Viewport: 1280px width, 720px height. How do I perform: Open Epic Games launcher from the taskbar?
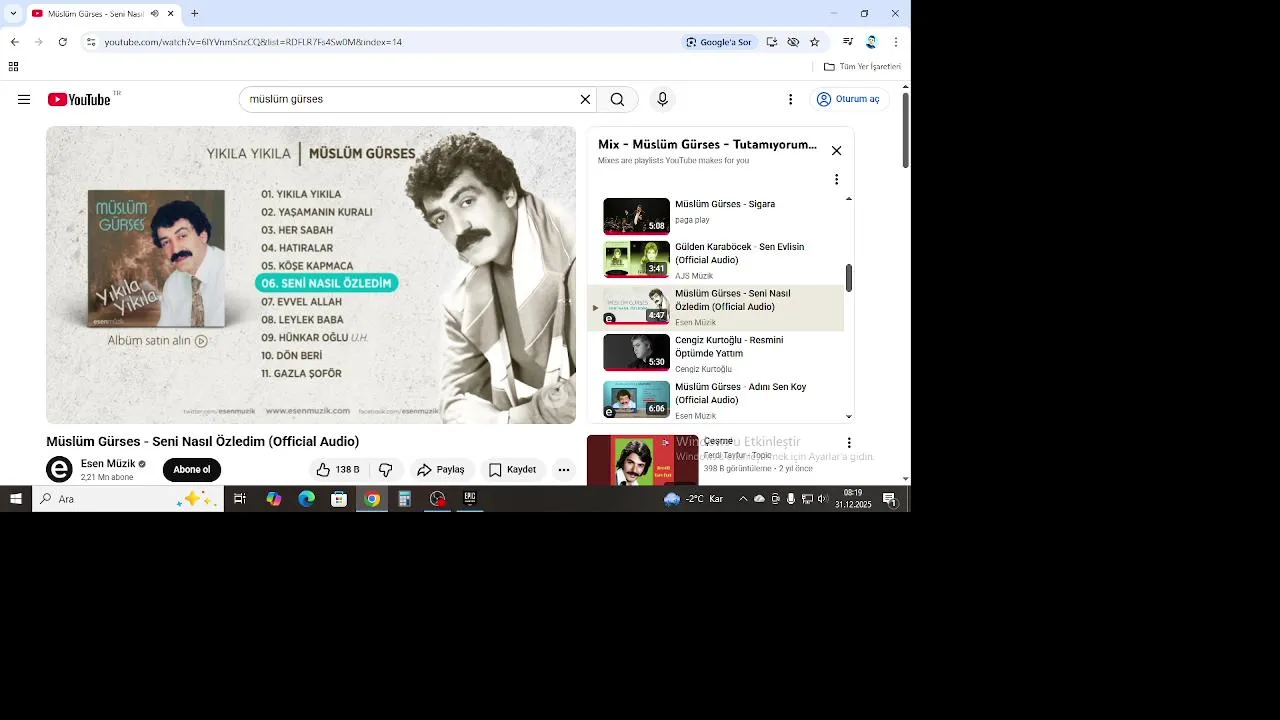tap(469, 499)
